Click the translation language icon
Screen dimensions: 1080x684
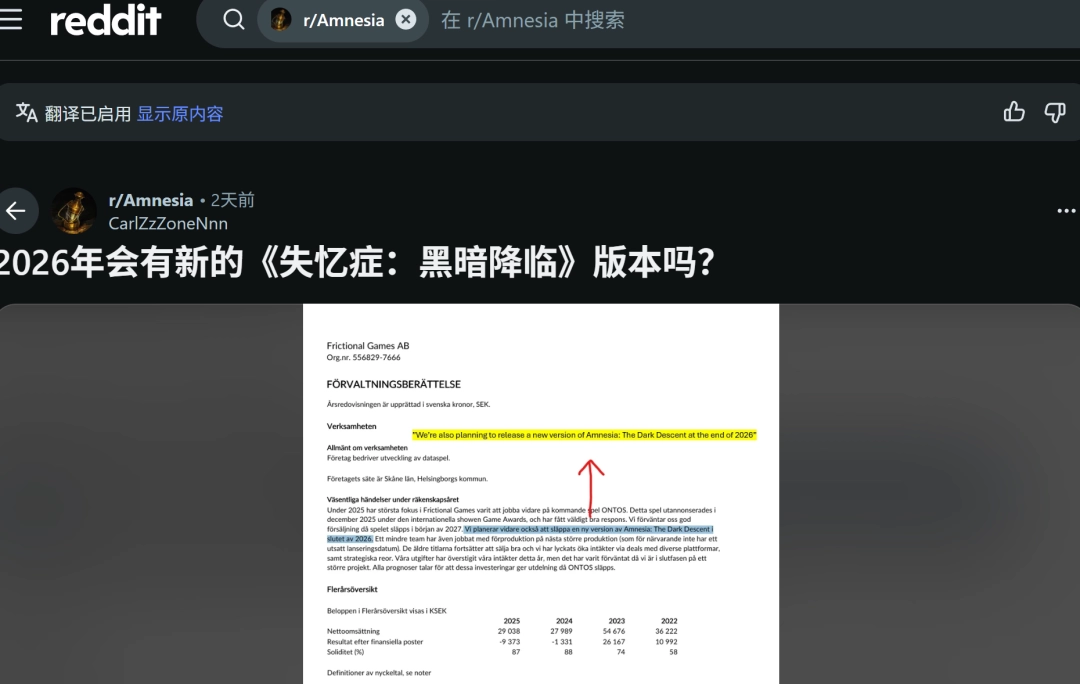point(26,113)
